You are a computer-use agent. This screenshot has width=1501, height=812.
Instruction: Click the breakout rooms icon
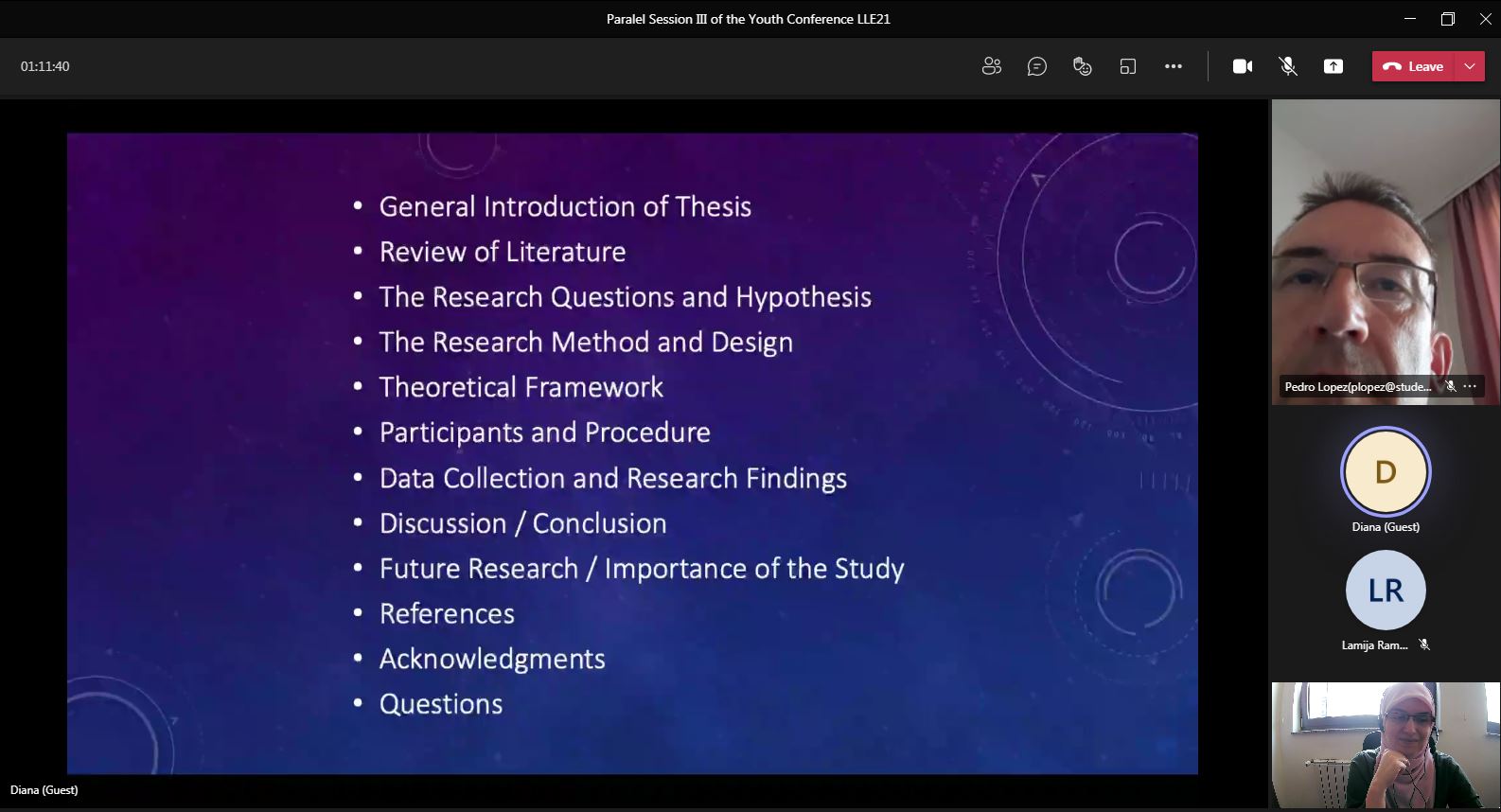point(1127,66)
